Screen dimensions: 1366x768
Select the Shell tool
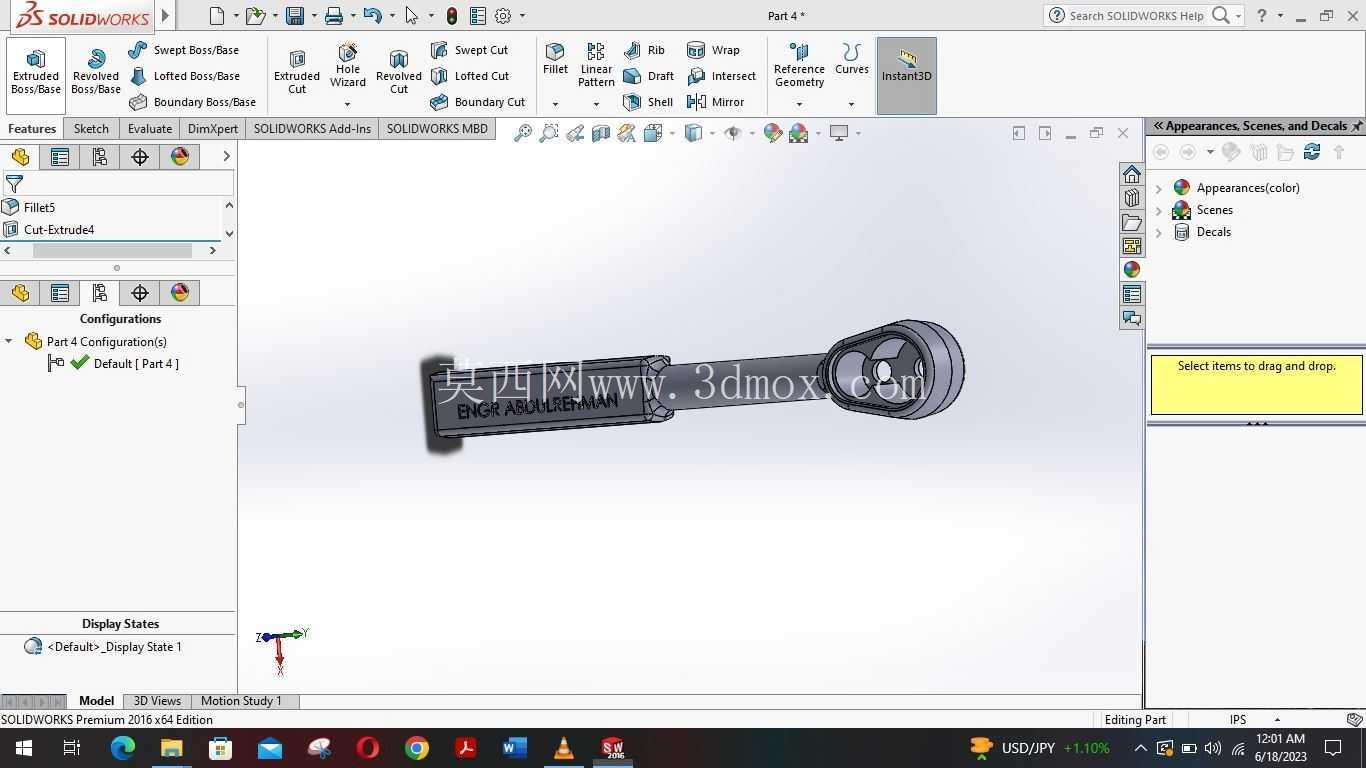(x=647, y=102)
